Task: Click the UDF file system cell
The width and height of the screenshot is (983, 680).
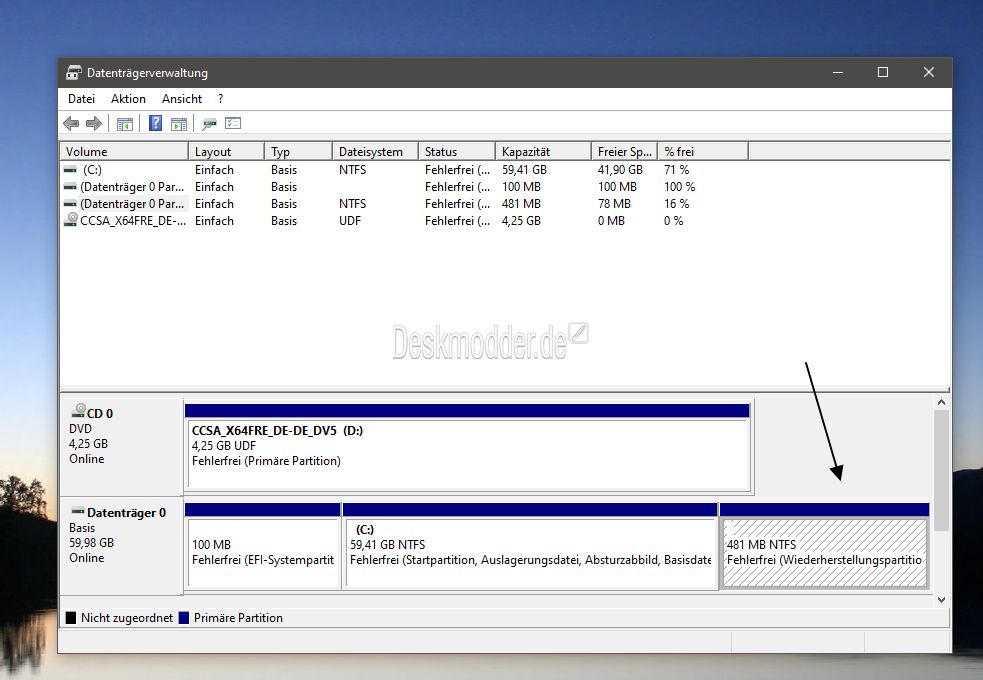Action: click(350, 221)
